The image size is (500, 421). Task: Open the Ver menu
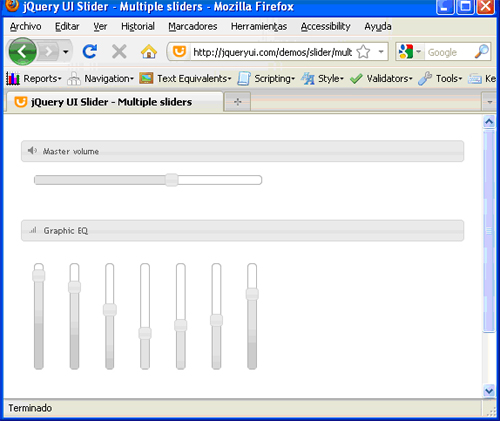100,26
